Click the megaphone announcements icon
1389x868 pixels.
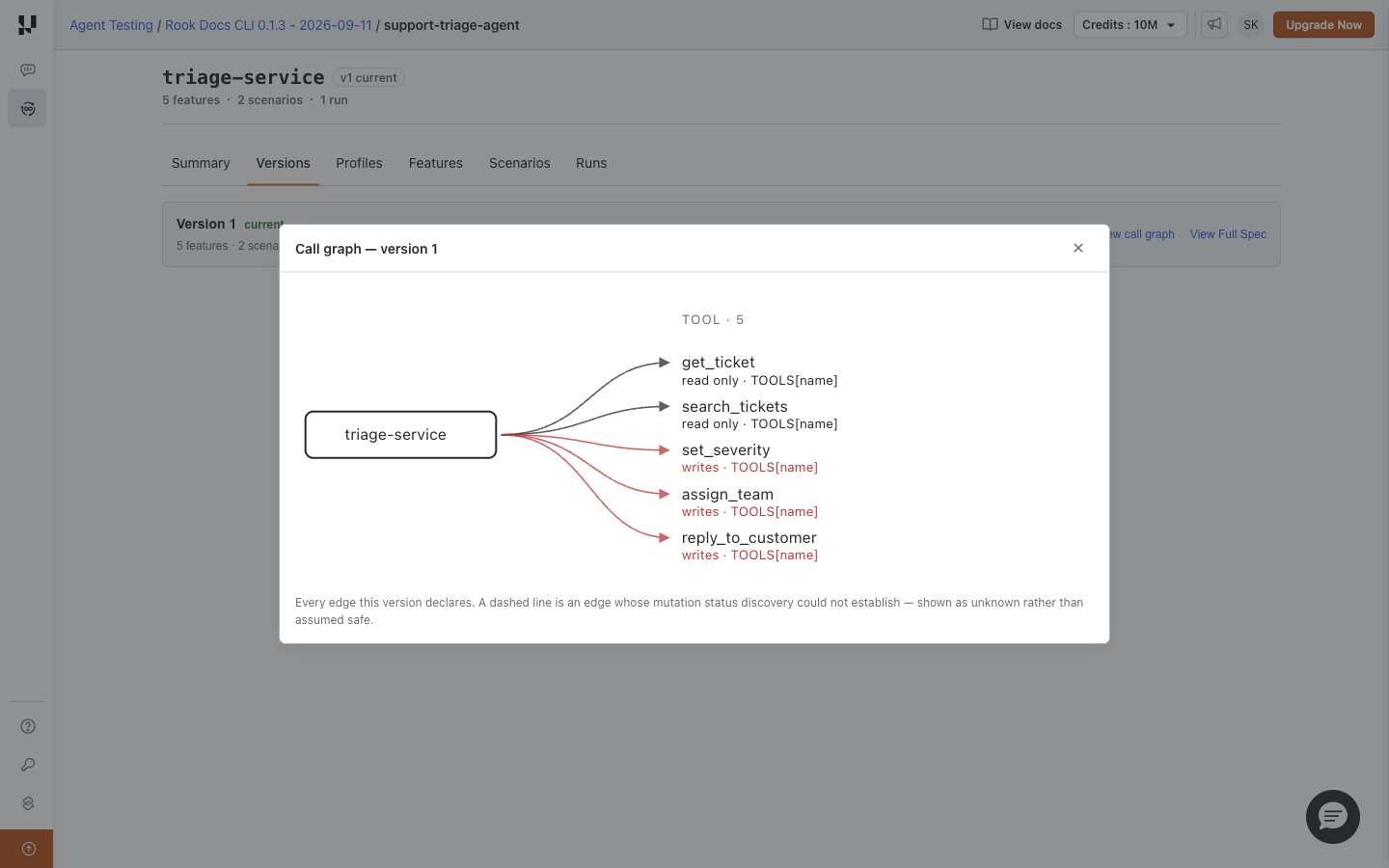pyautogui.click(x=1214, y=25)
